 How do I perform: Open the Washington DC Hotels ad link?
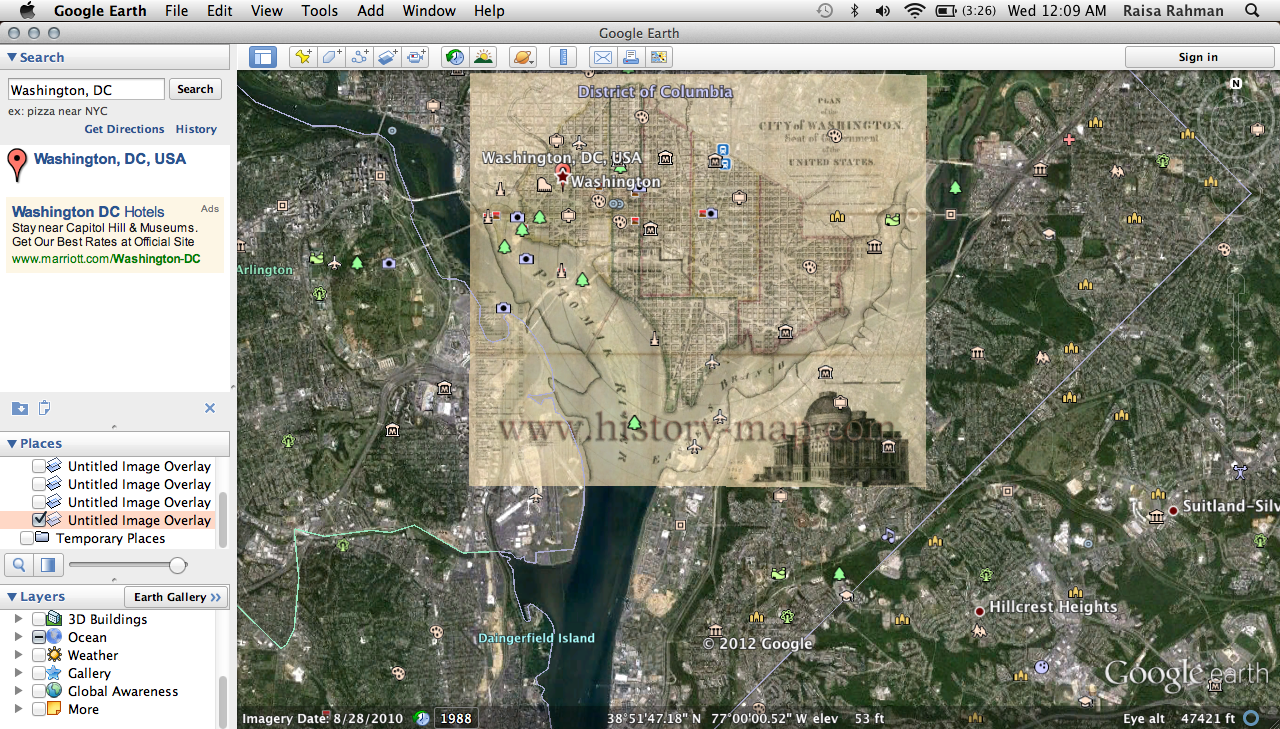pos(88,212)
